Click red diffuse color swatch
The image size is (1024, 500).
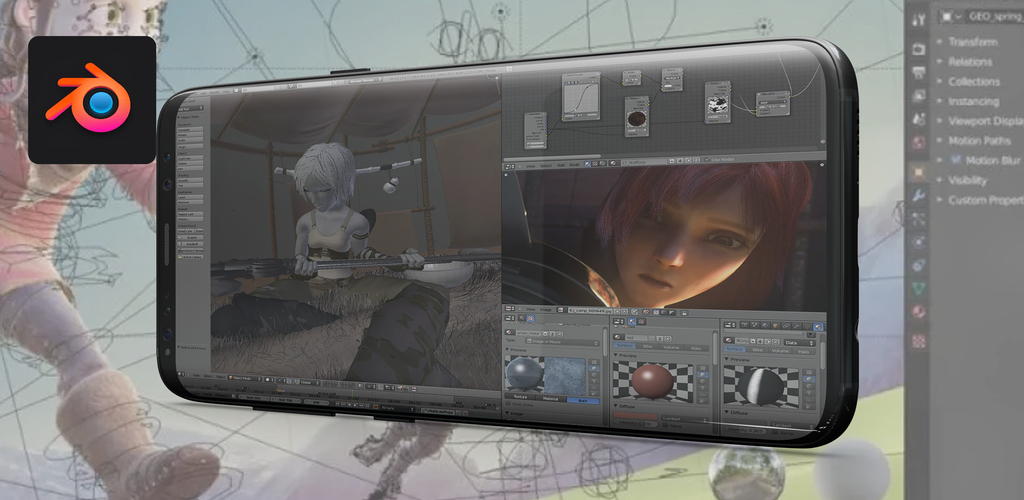(x=635, y=416)
